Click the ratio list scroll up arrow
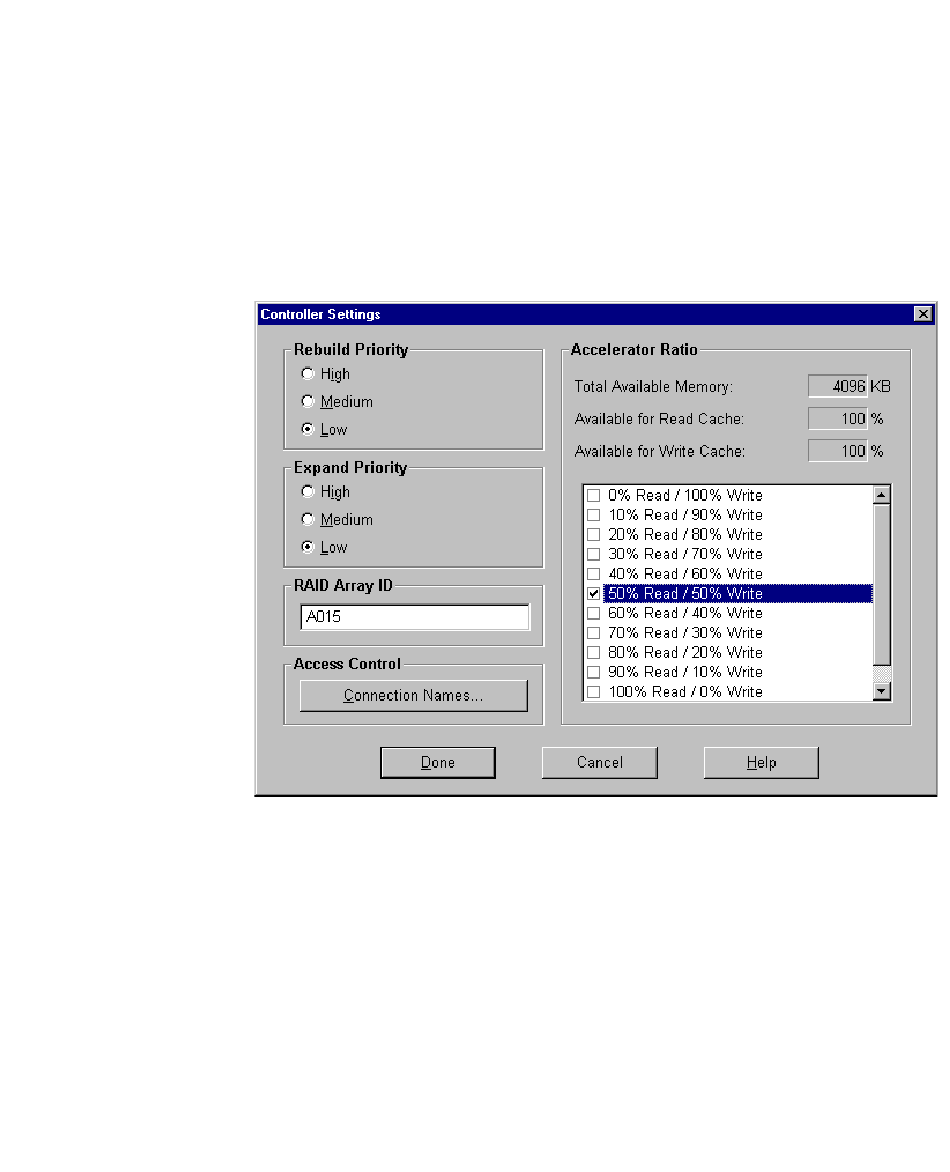This screenshot has width=950, height=1172. pyautogui.click(x=881, y=495)
